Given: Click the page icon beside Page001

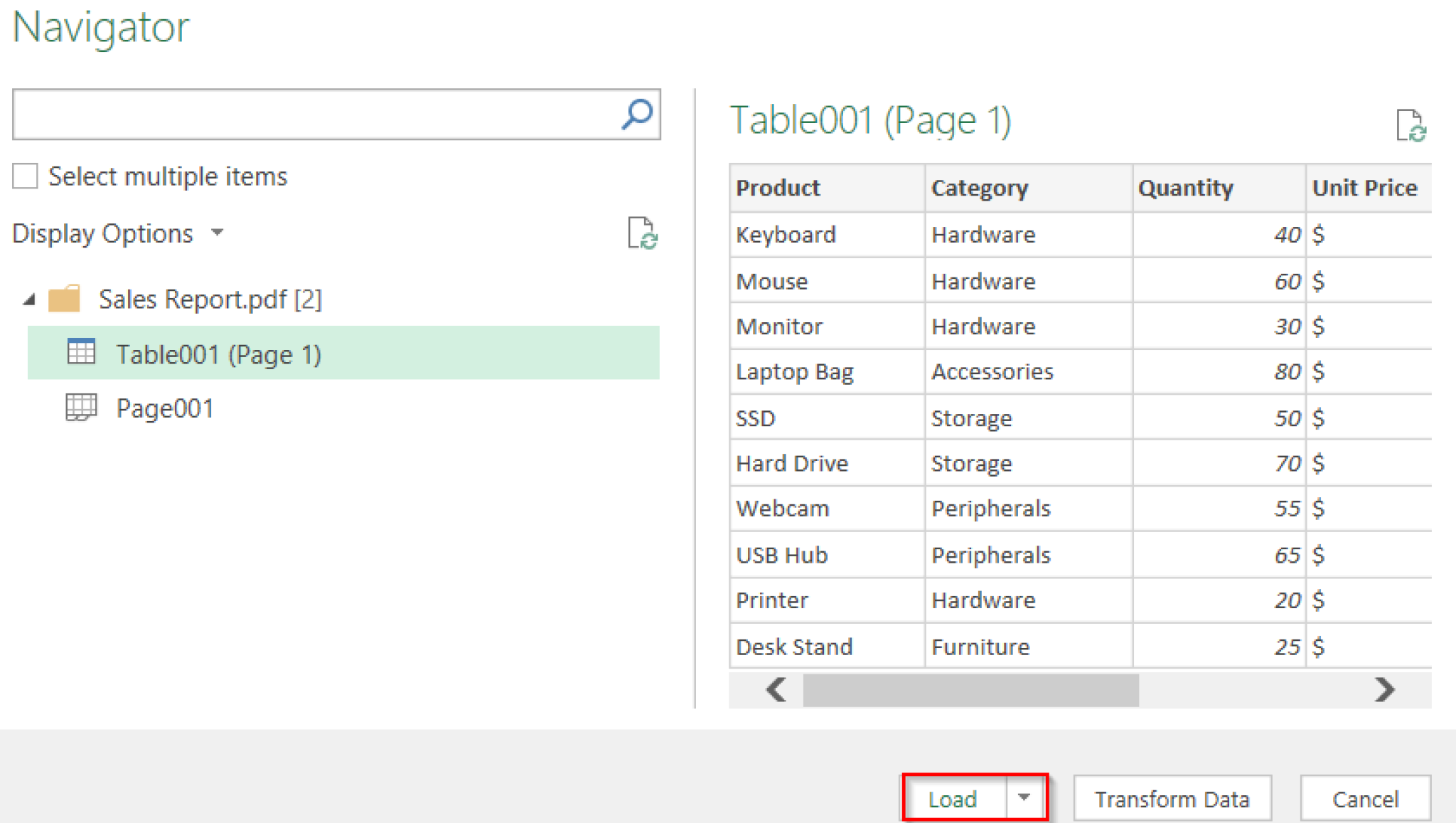Looking at the screenshot, I should tap(80, 407).
